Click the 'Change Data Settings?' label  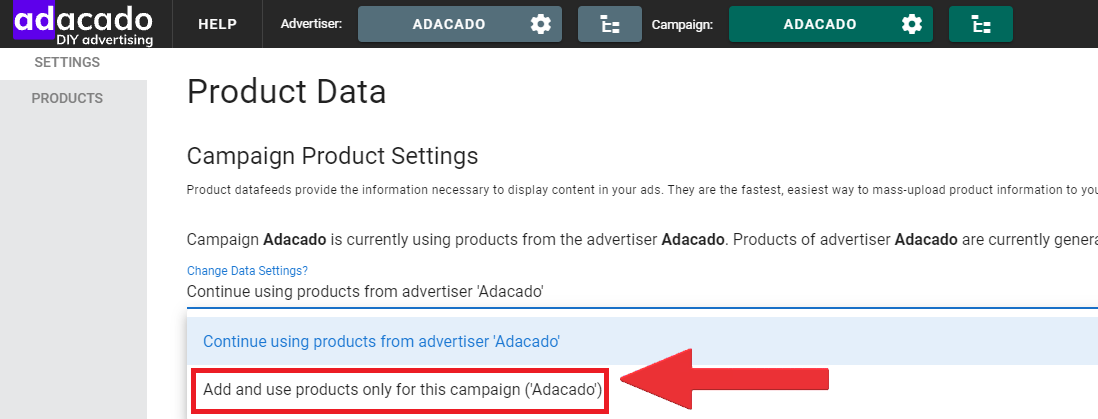tap(247, 270)
